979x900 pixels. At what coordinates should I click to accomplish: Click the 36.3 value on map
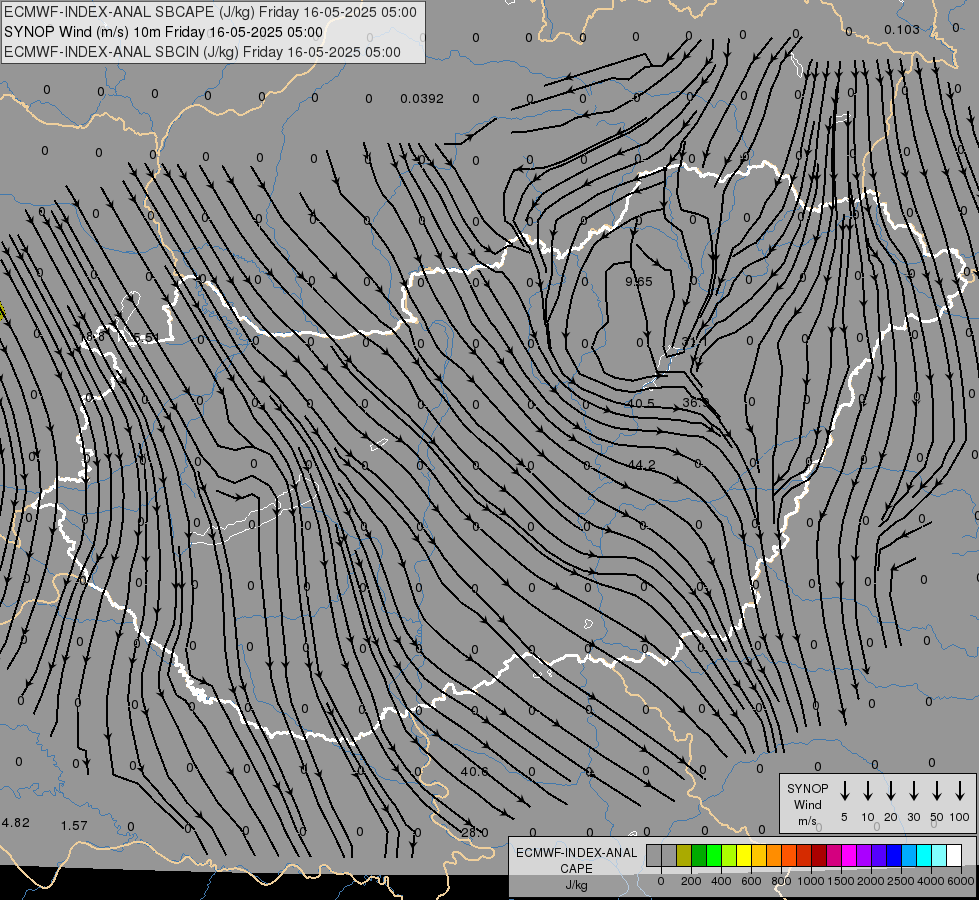pyautogui.click(x=696, y=403)
